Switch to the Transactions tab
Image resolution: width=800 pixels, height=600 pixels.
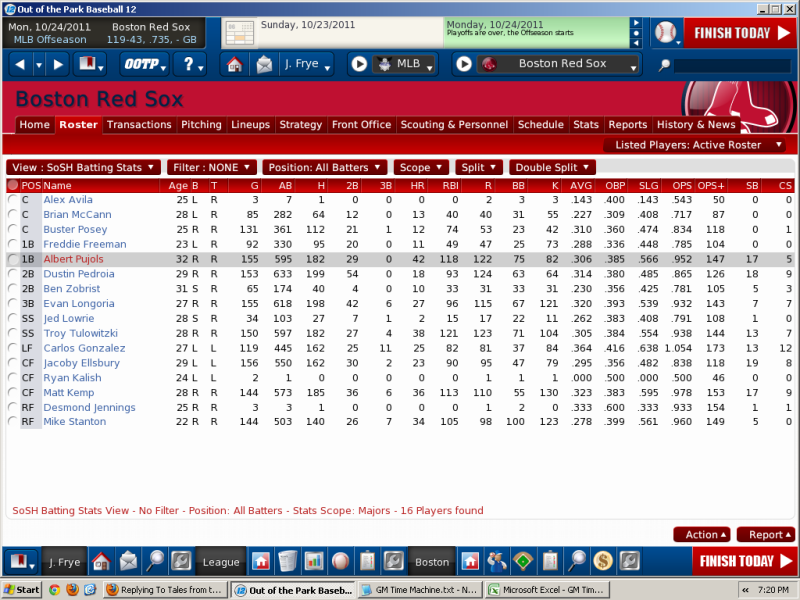coord(139,125)
